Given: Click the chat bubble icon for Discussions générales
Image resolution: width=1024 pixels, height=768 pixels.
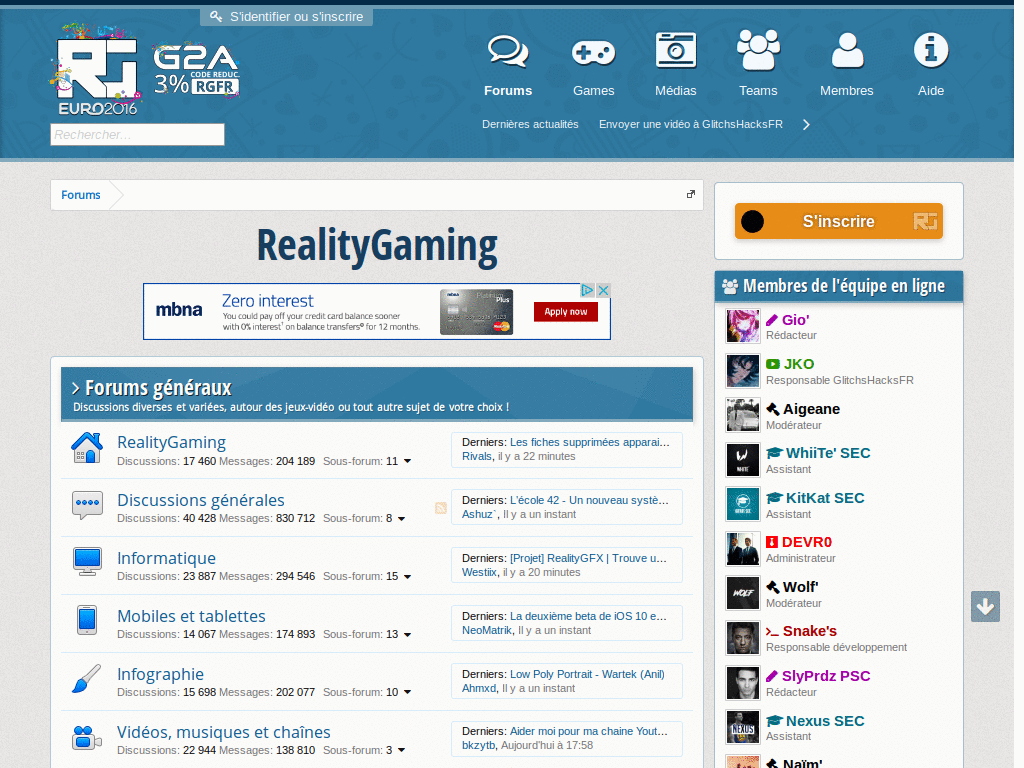Looking at the screenshot, I should tap(87, 505).
